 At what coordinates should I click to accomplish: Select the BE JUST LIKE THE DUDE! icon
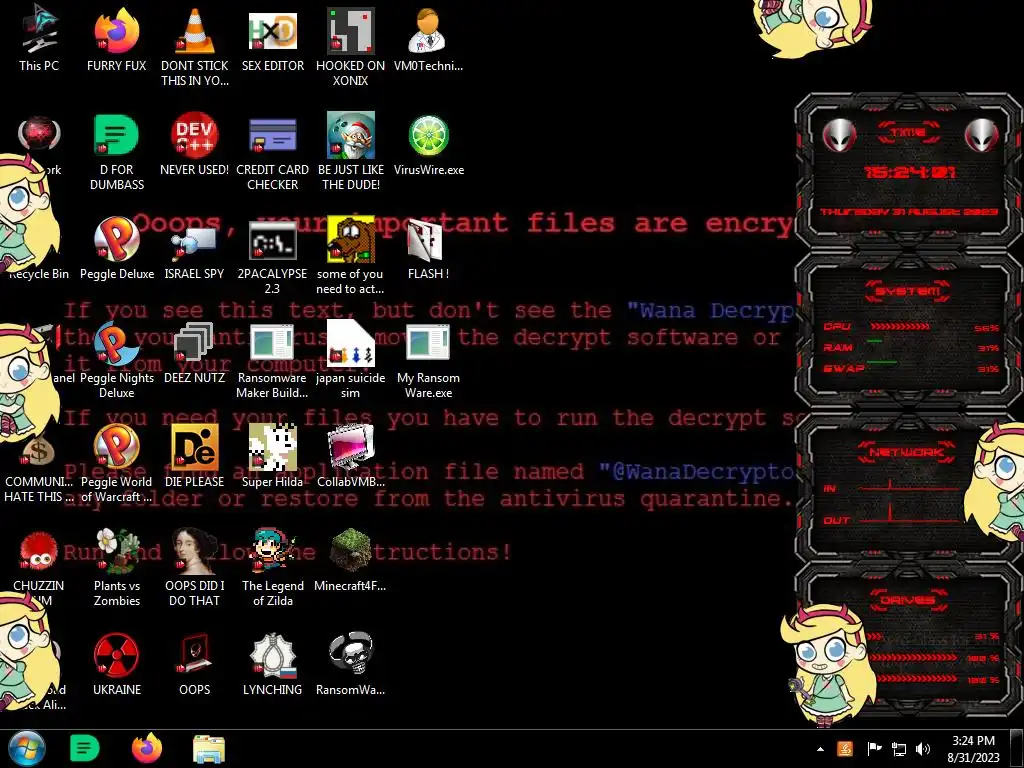351,152
